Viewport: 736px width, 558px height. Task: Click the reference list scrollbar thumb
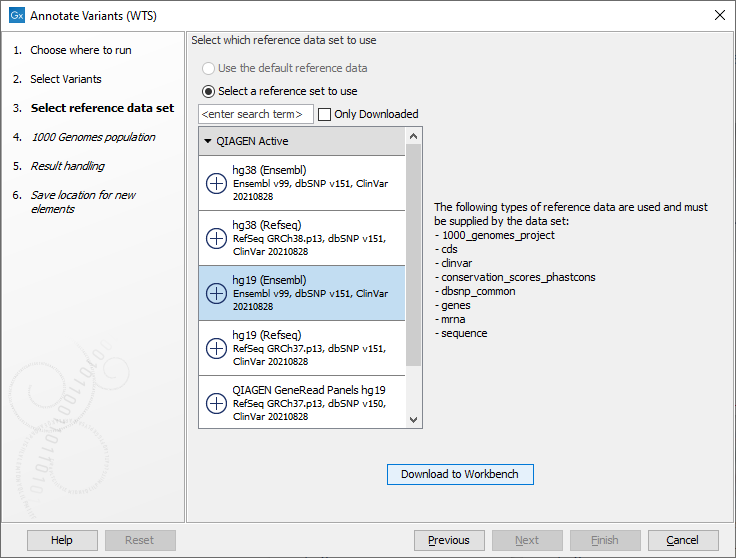[413, 255]
